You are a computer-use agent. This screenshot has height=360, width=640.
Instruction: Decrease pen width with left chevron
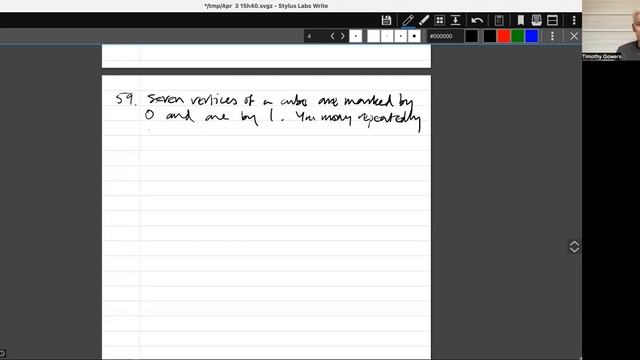coord(332,36)
